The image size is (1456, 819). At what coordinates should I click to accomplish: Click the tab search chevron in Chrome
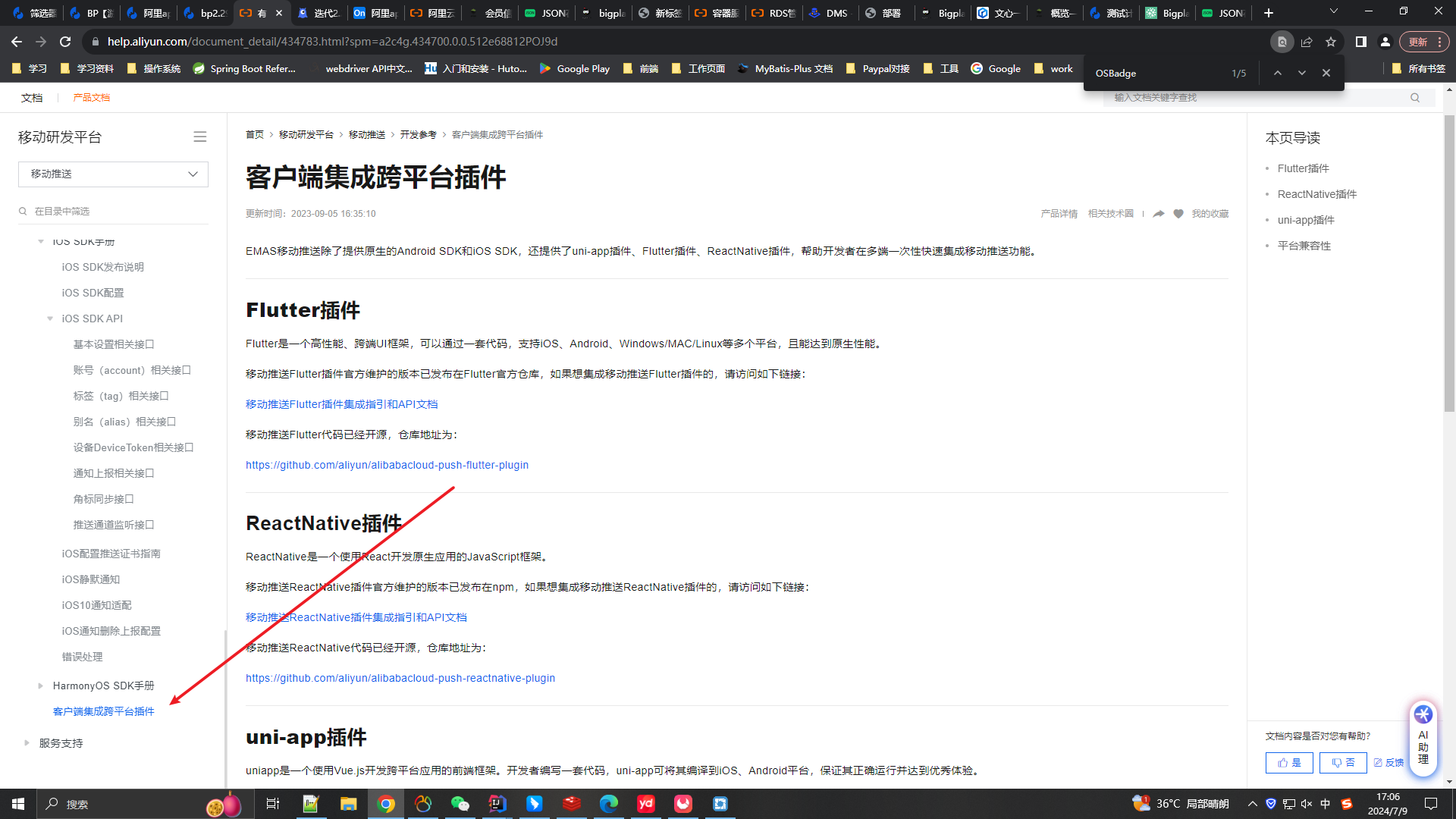[1334, 11]
